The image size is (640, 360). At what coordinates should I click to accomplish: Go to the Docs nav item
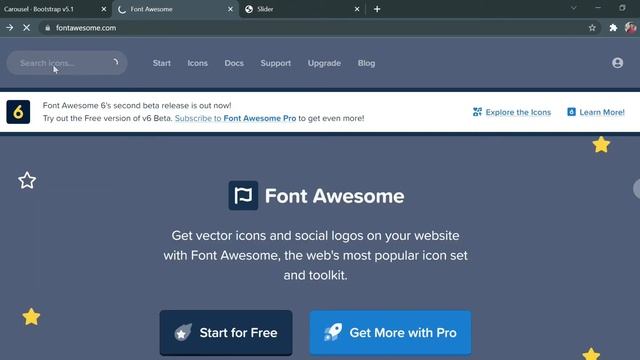coord(234,63)
